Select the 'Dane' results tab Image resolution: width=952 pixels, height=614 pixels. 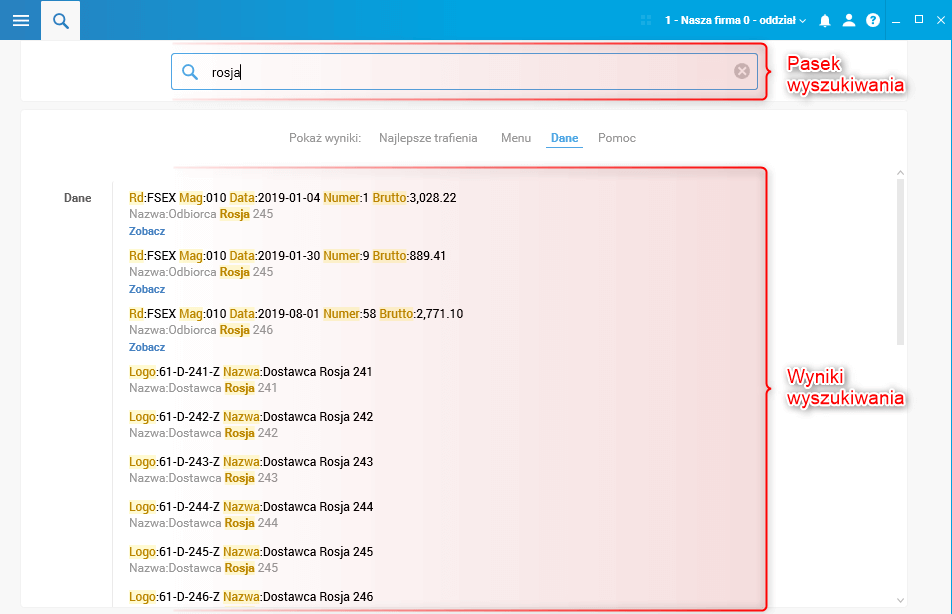tap(564, 138)
